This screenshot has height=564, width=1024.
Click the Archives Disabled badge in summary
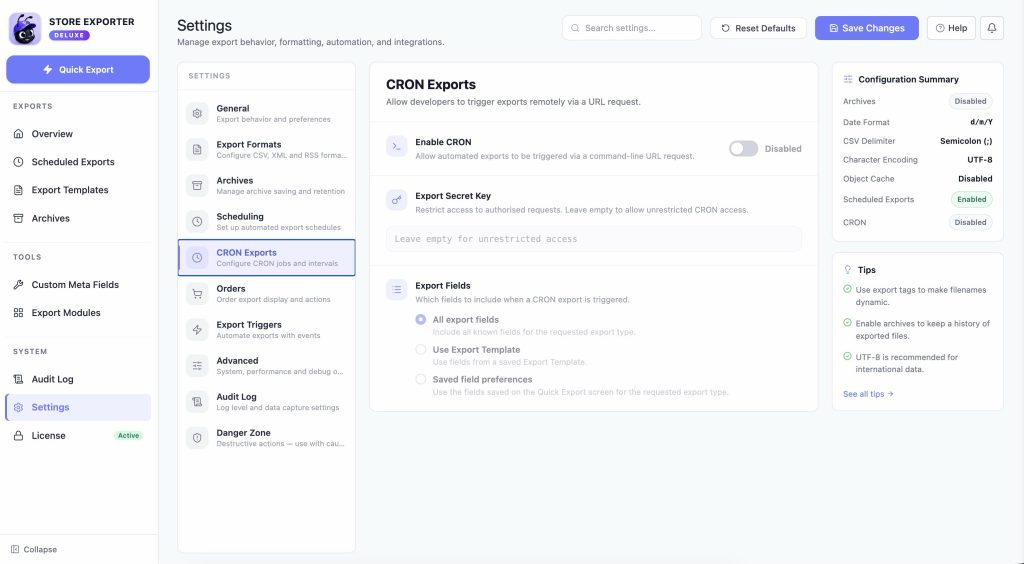[x=970, y=101]
